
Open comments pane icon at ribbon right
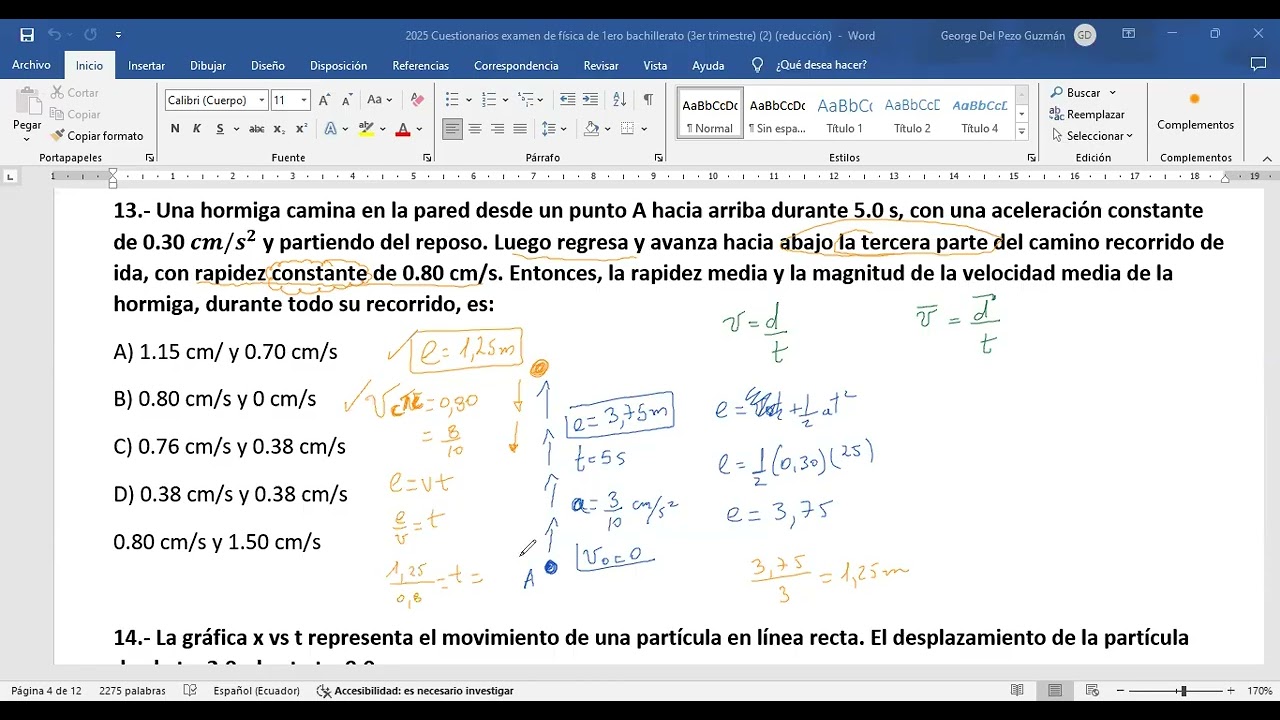coord(1258,65)
